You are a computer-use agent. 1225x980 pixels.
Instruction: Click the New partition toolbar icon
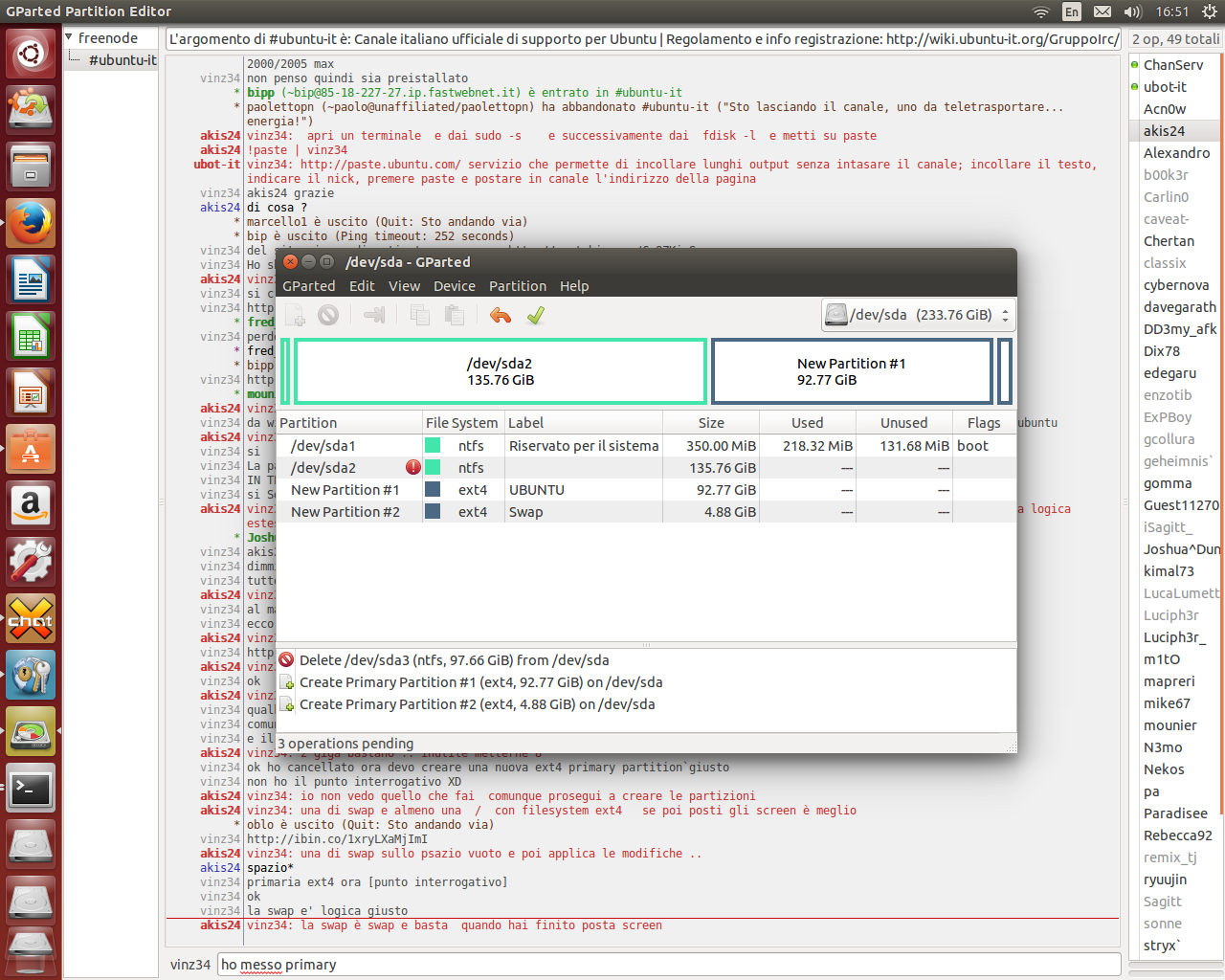click(295, 315)
